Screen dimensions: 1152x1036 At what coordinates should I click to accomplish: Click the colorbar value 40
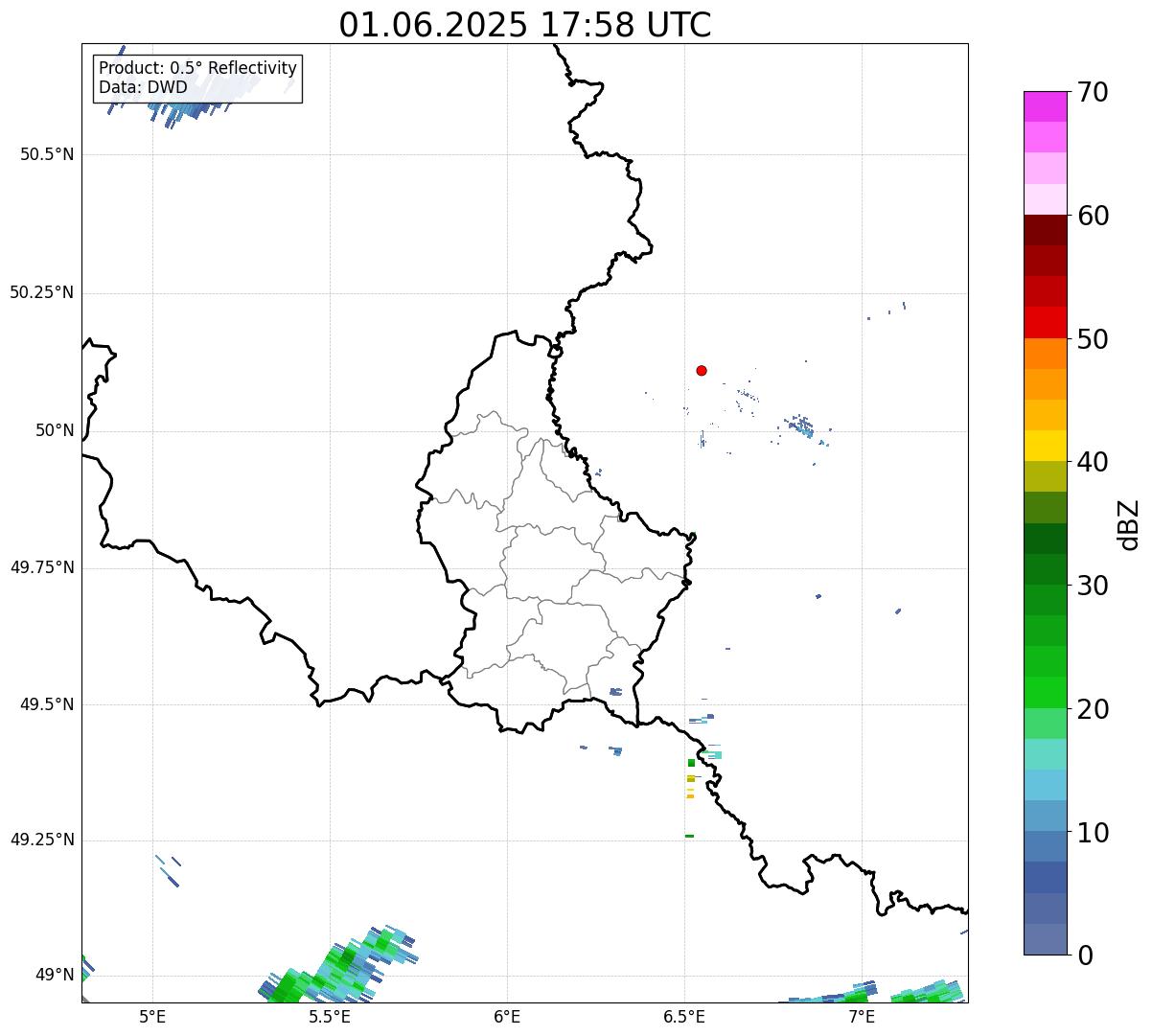[1093, 463]
